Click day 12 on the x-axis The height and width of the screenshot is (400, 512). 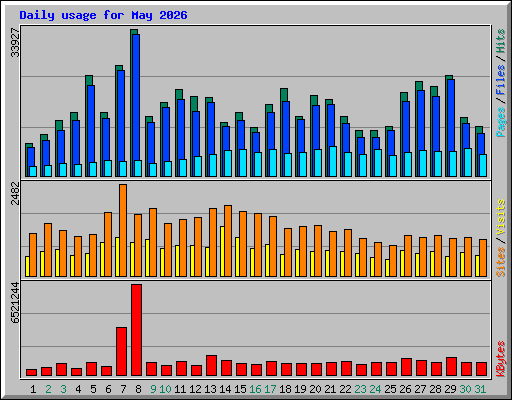click(195, 389)
